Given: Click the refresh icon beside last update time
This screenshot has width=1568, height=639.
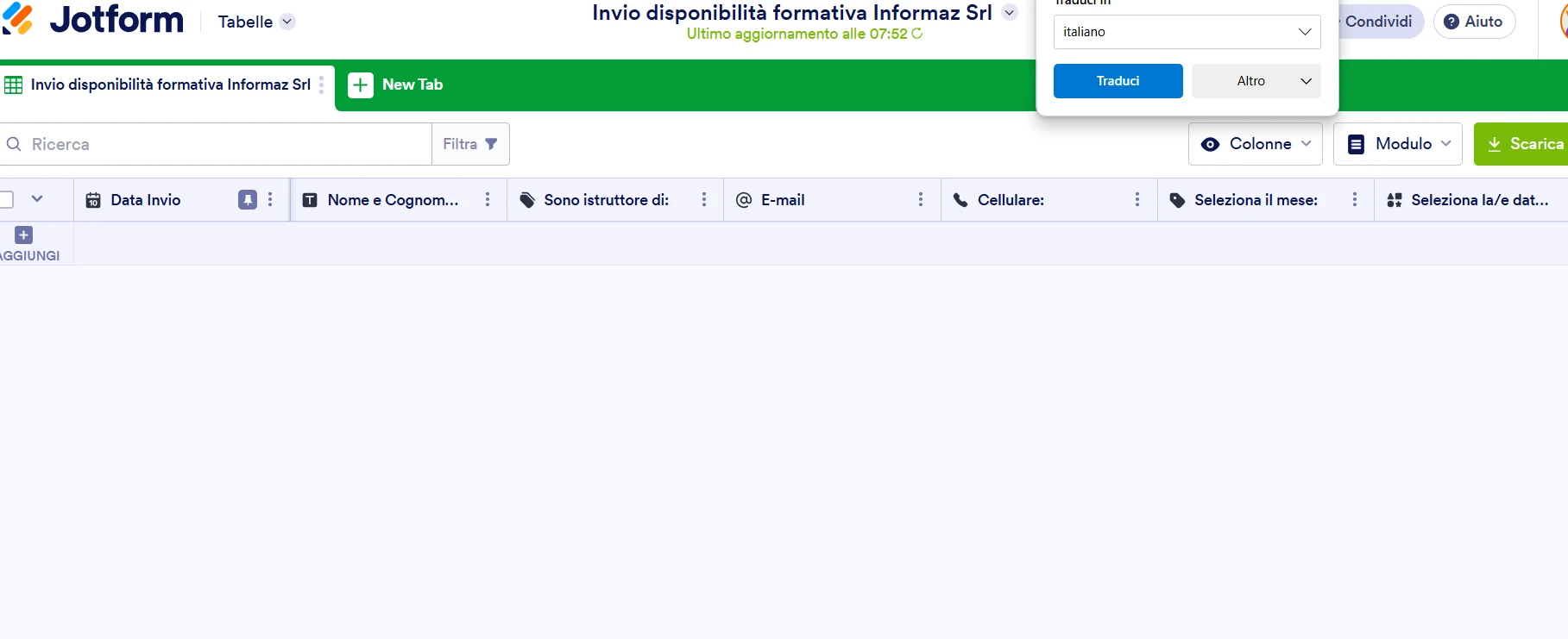Looking at the screenshot, I should (916, 34).
